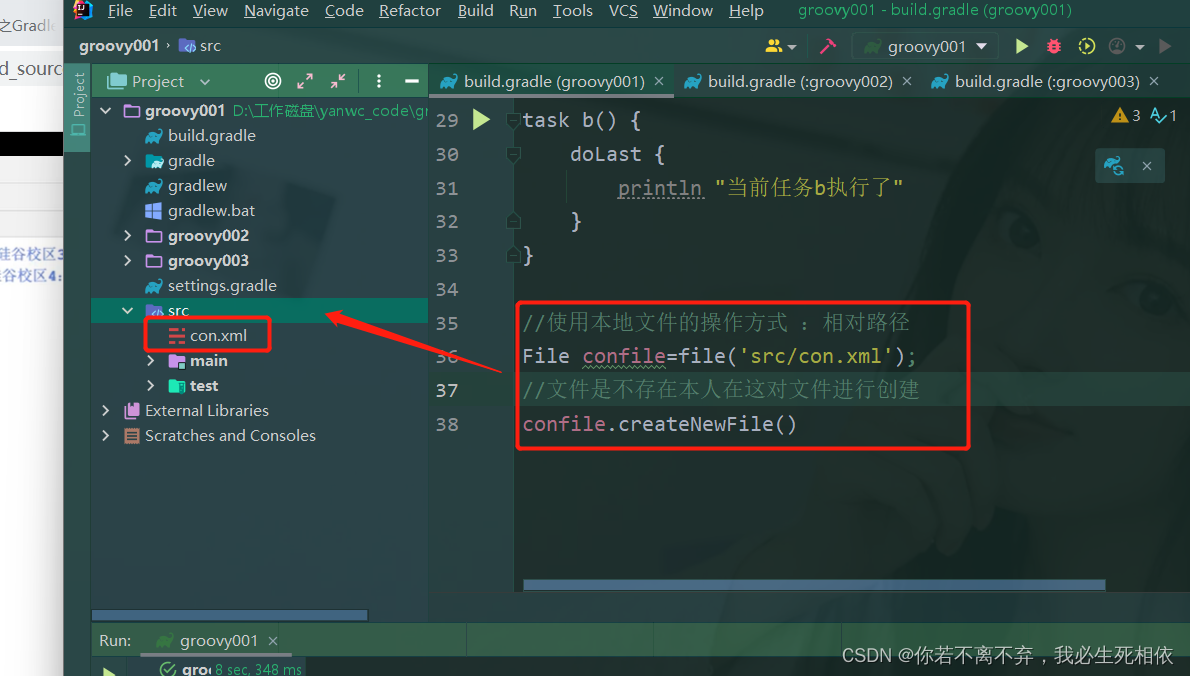
Task: Open the Refactor menu
Action: click(x=410, y=11)
